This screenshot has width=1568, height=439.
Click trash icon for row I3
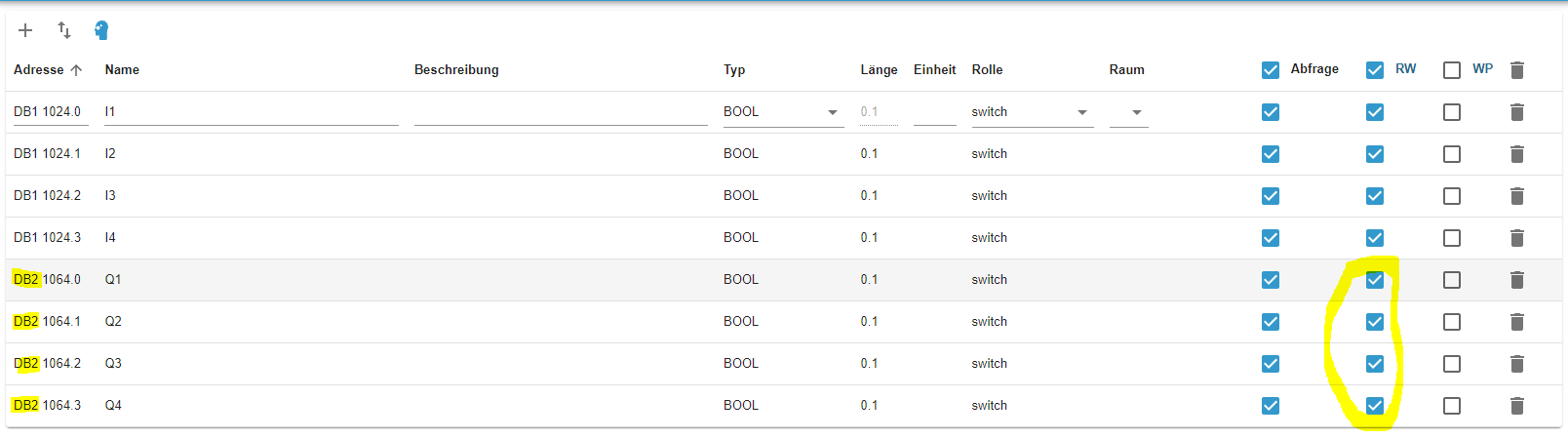point(1516,196)
